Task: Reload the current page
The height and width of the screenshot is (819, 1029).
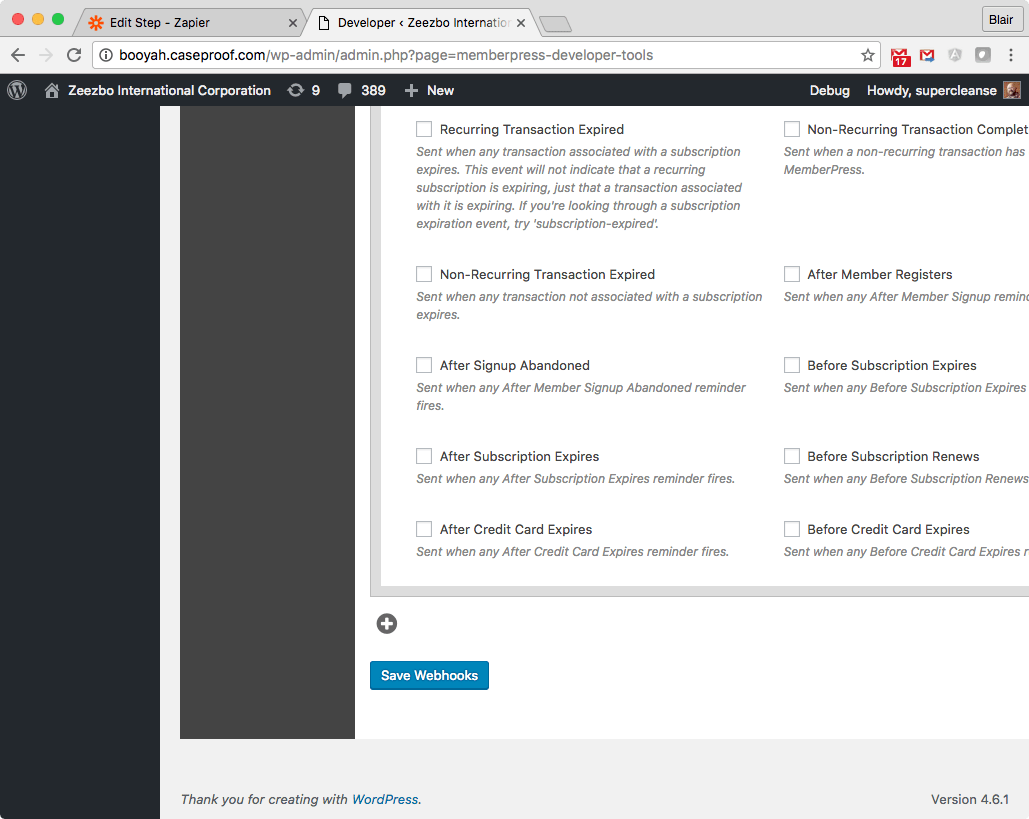Action: click(74, 55)
